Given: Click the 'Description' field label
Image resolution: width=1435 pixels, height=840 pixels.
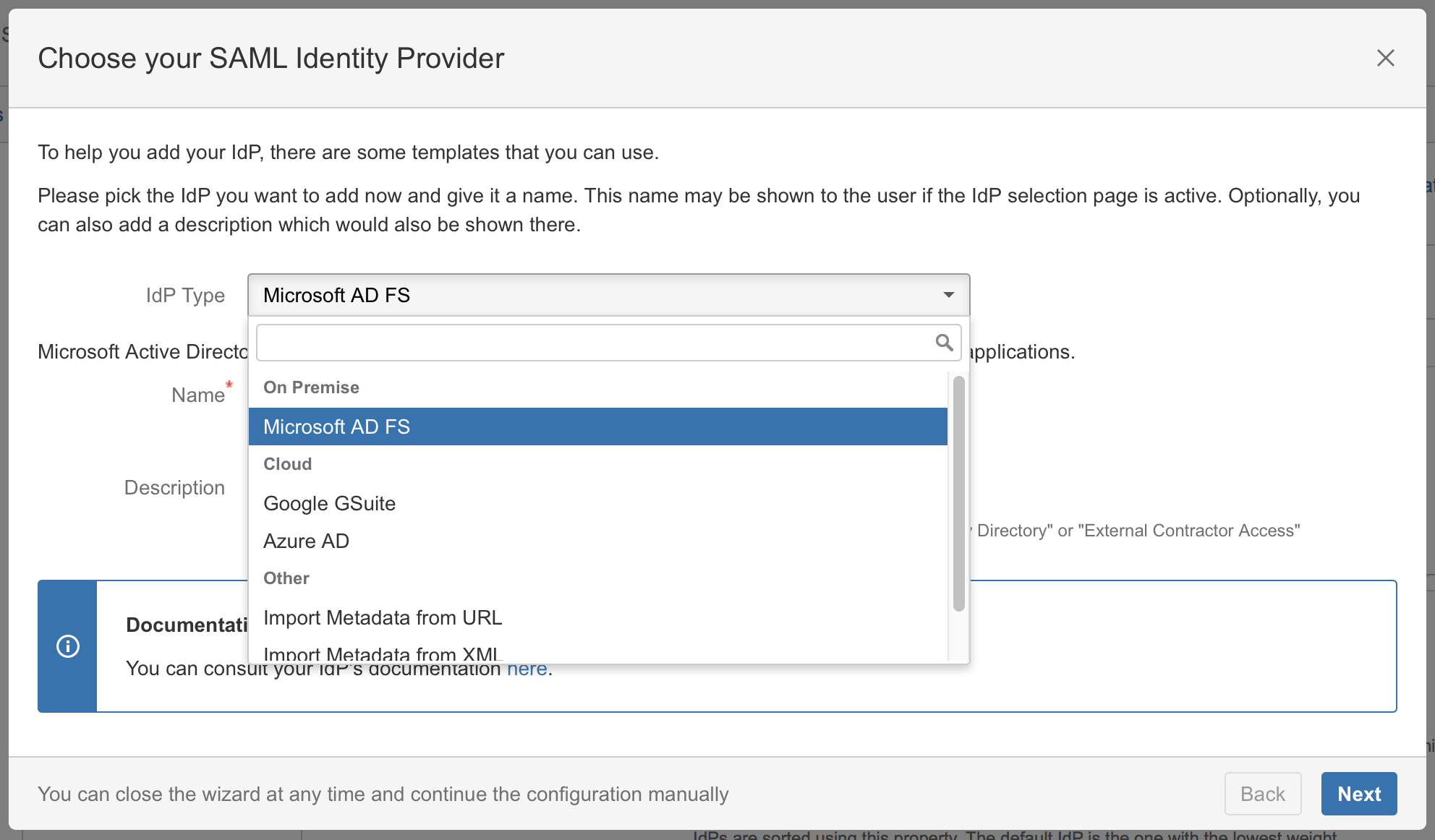Looking at the screenshot, I should click(174, 487).
